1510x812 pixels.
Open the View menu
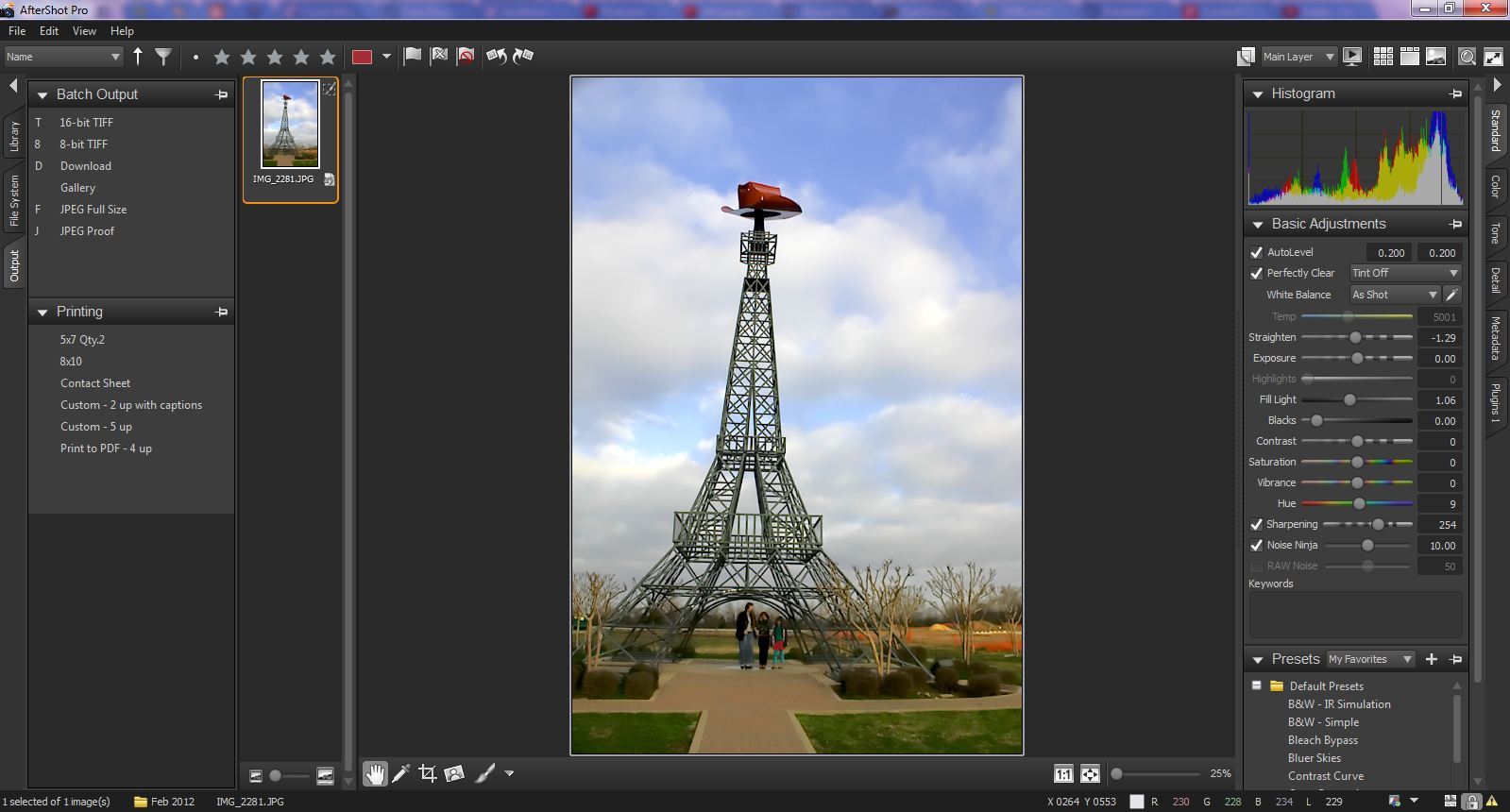point(84,31)
